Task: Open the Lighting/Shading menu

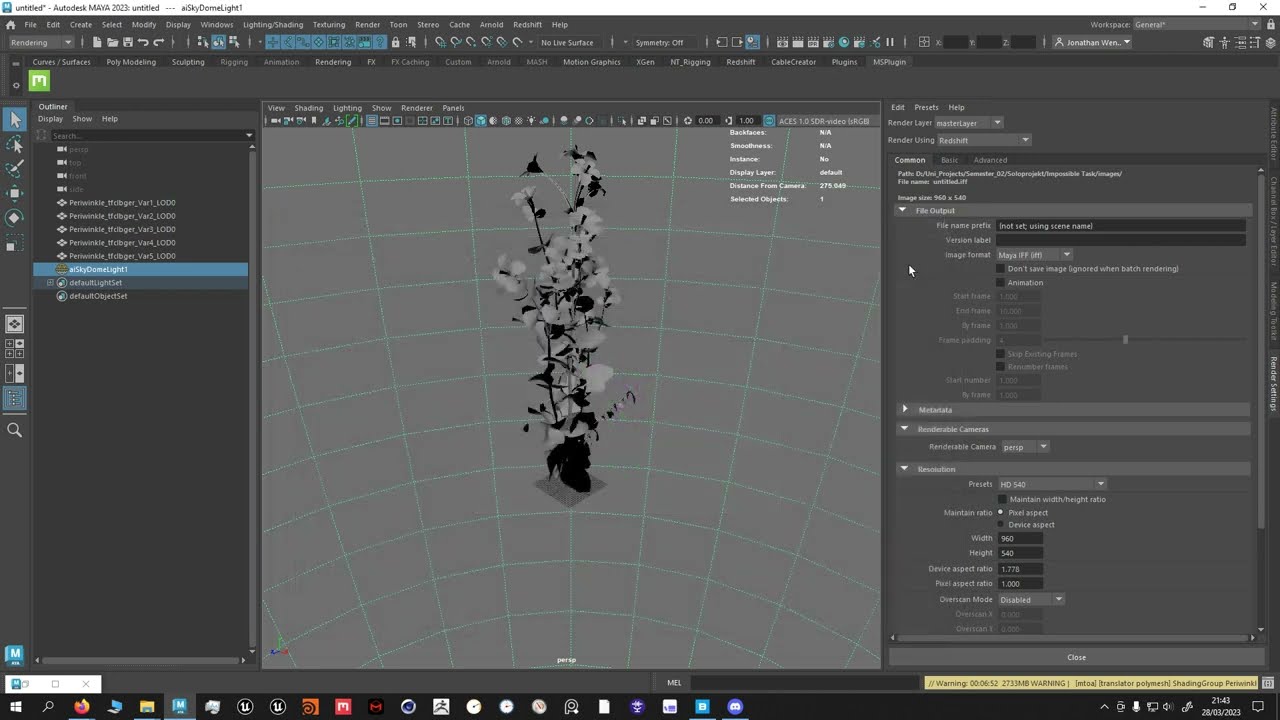Action: pyautogui.click(x=272, y=24)
